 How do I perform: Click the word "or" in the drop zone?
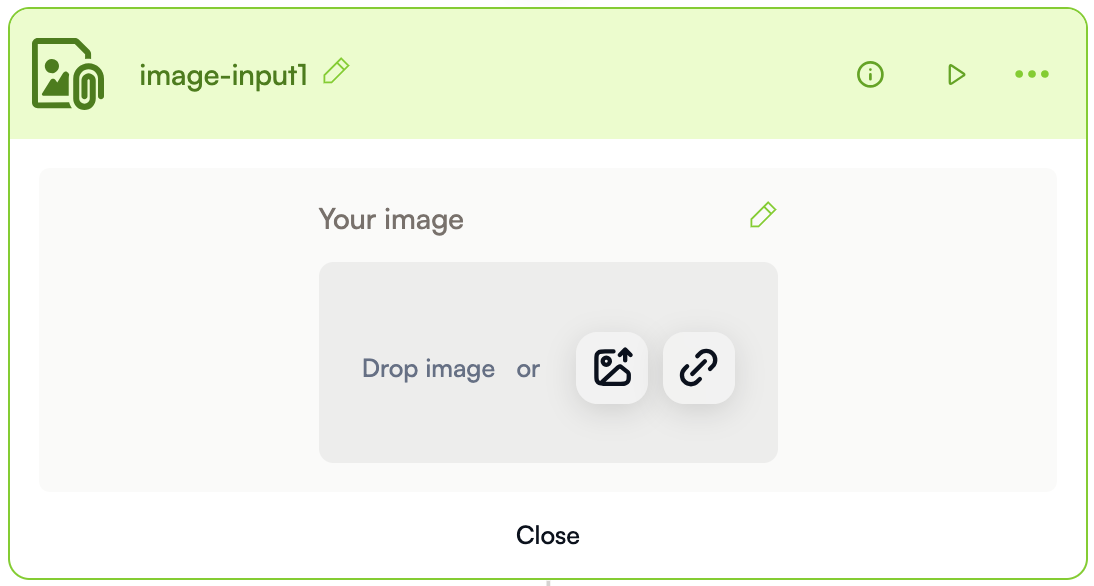528,369
